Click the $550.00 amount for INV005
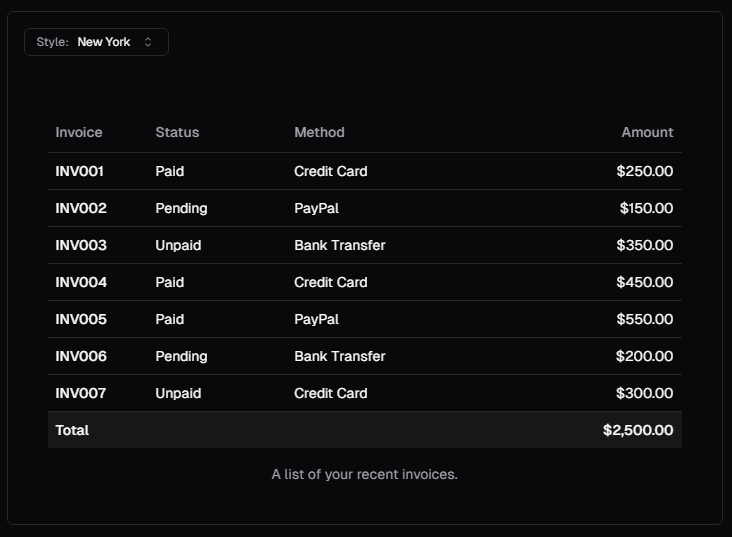Screen dimensions: 732x537 tap(645, 319)
